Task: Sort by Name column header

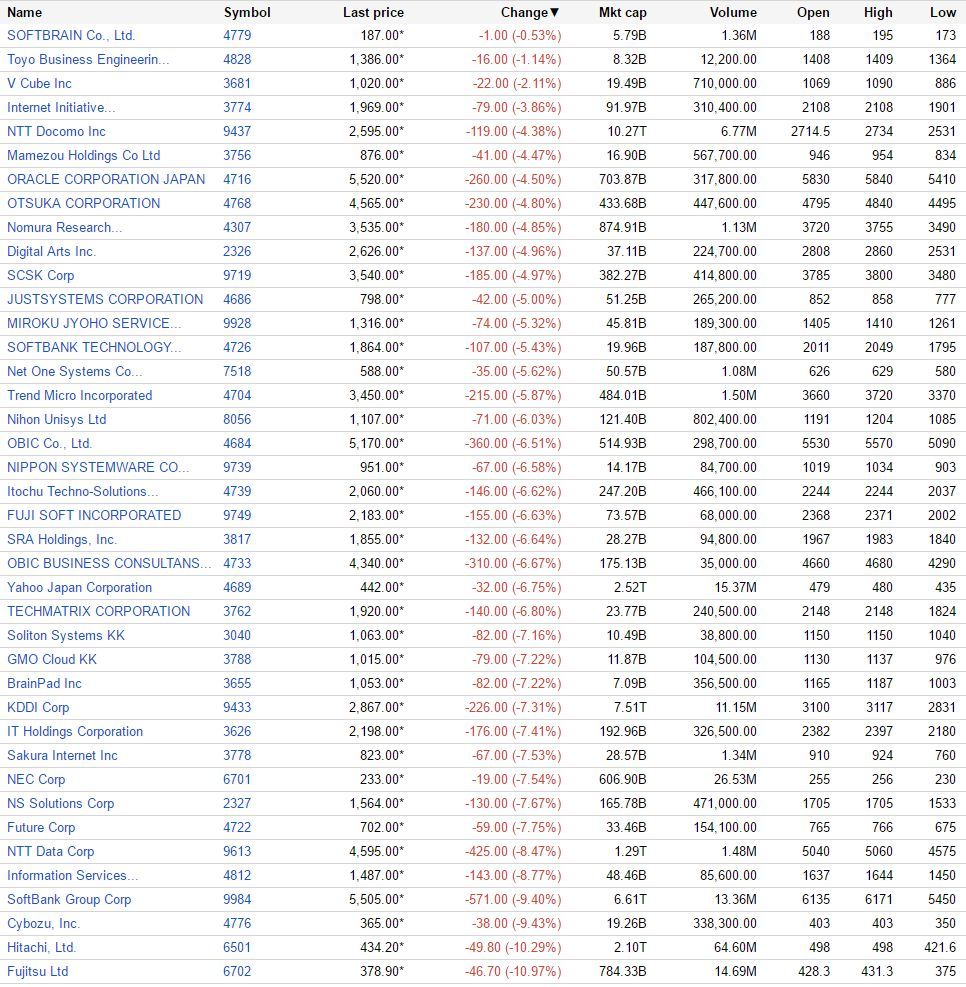Action: click(x=25, y=13)
